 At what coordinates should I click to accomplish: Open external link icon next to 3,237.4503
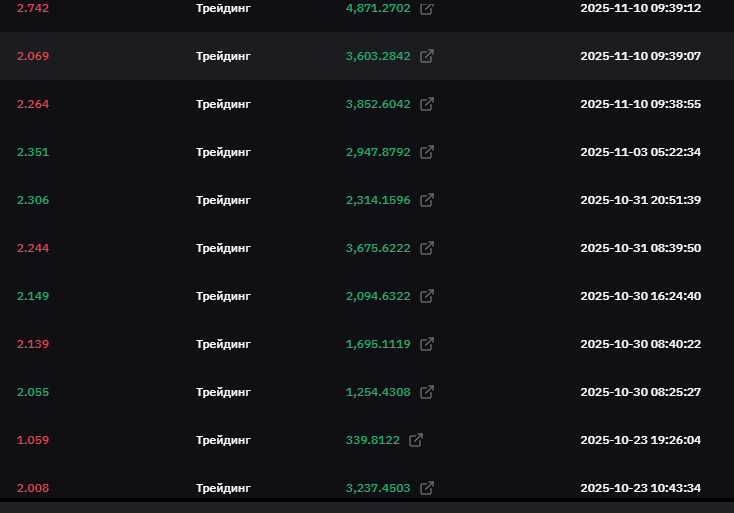coord(427,488)
